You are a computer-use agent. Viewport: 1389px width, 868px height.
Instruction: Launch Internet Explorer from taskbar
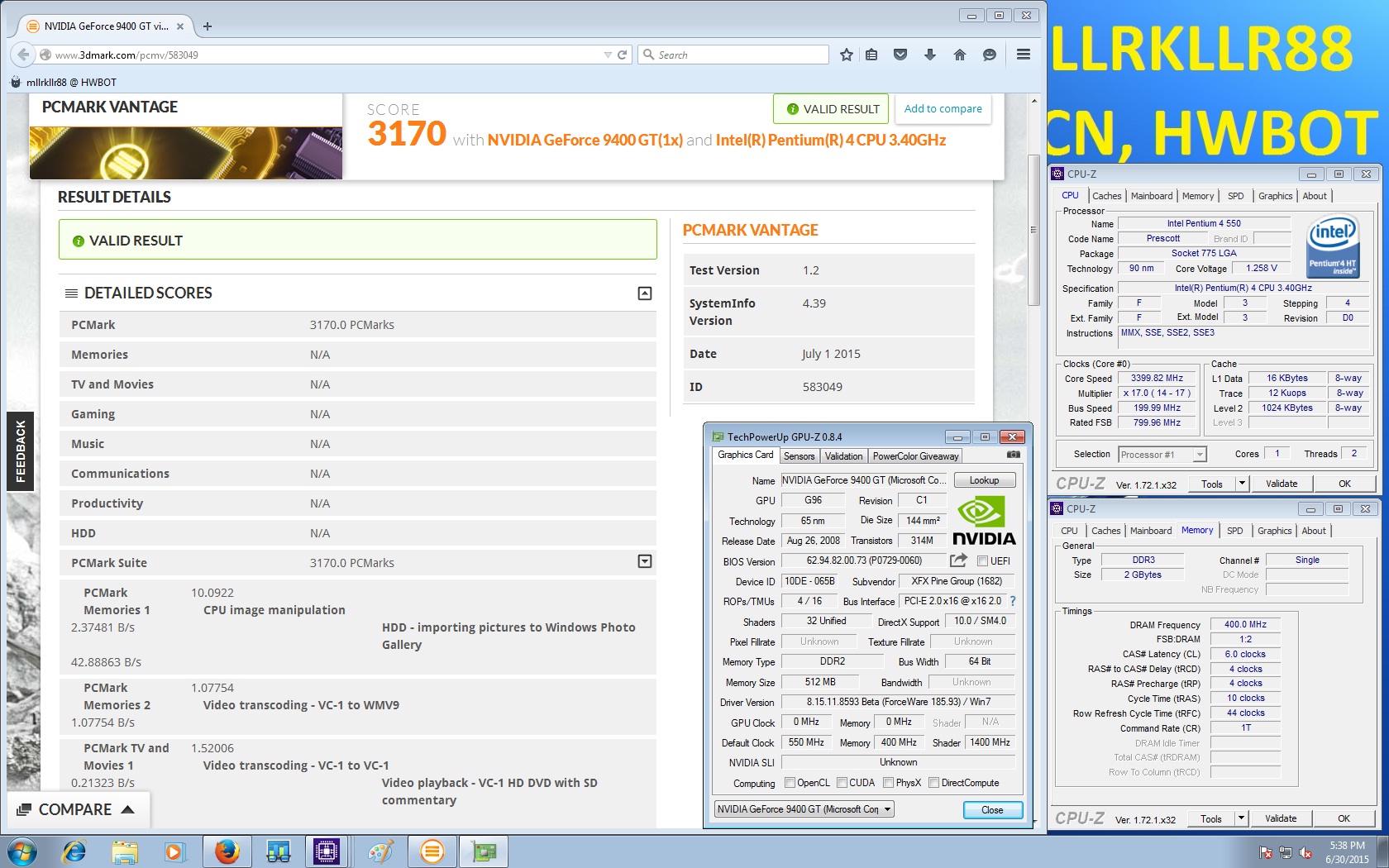coord(74,851)
